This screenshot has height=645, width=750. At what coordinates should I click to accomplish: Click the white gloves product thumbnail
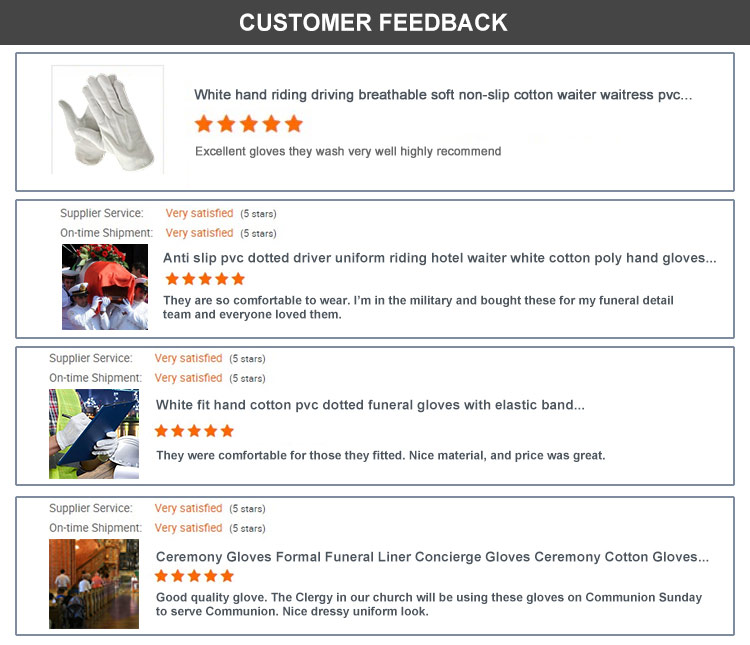tap(107, 121)
